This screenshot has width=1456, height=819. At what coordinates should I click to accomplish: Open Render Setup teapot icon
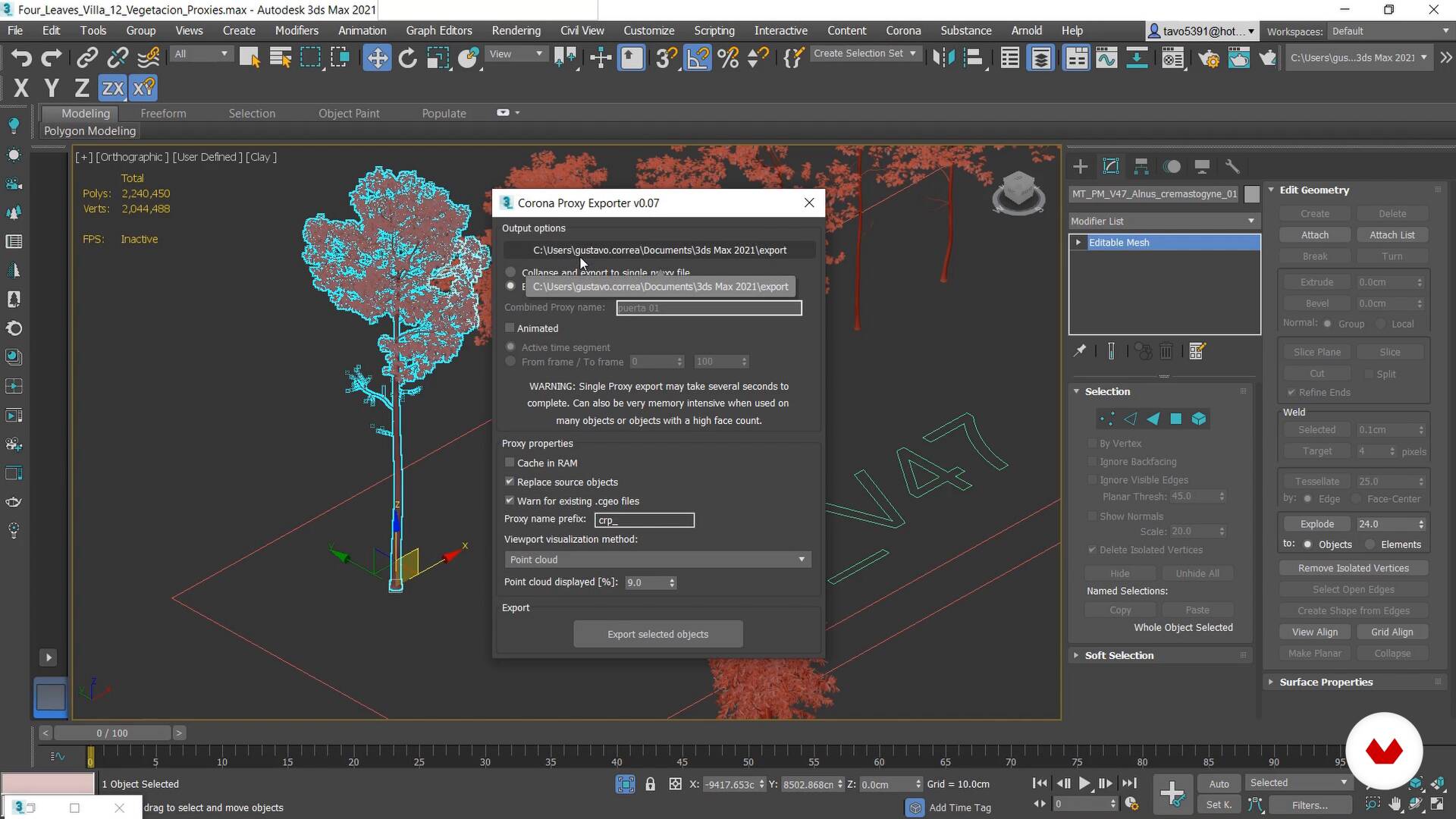pyautogui.click(x=1209, y=58)
